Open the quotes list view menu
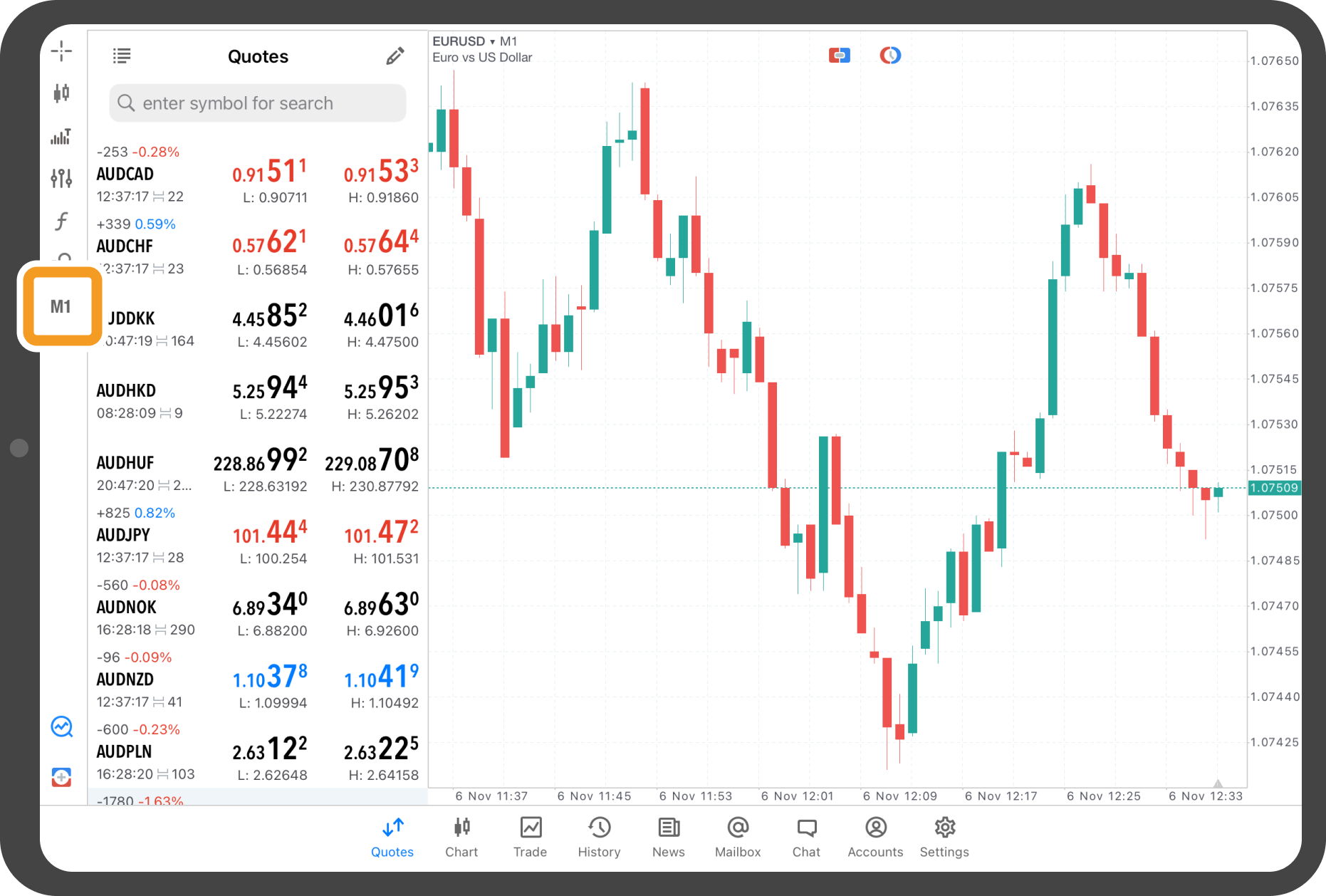Viewport: 1326px width, 896px height. tap(122, 56)
